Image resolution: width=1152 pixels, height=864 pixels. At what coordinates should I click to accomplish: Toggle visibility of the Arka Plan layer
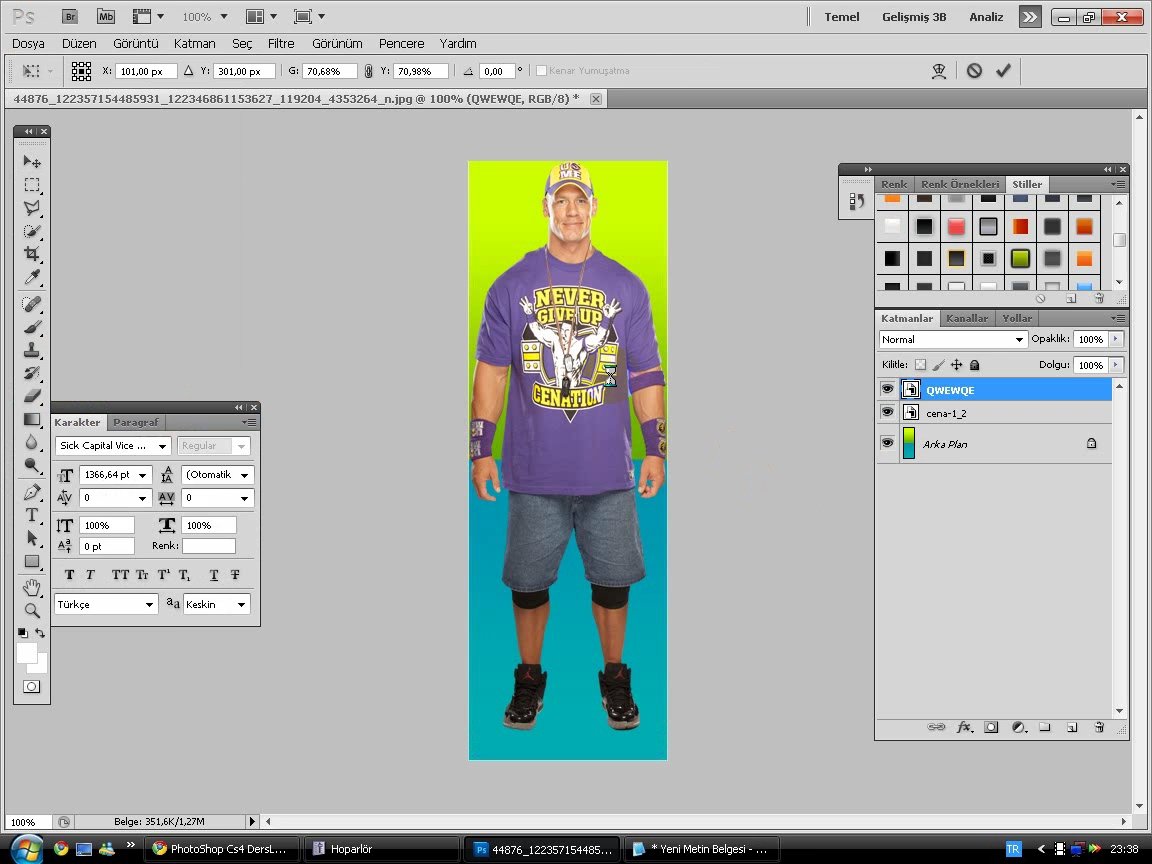pyautogui.click(x=888, y=443)
